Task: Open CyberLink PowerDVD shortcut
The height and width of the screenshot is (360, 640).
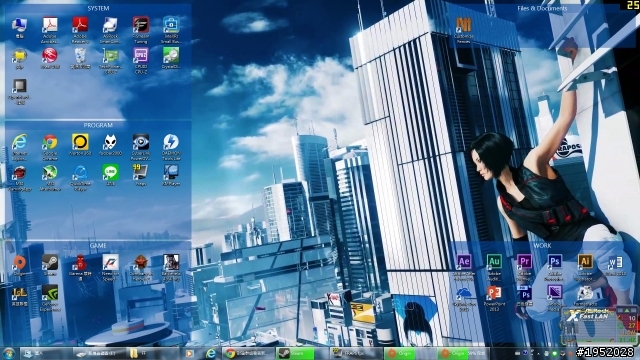Action: [141, 147]
